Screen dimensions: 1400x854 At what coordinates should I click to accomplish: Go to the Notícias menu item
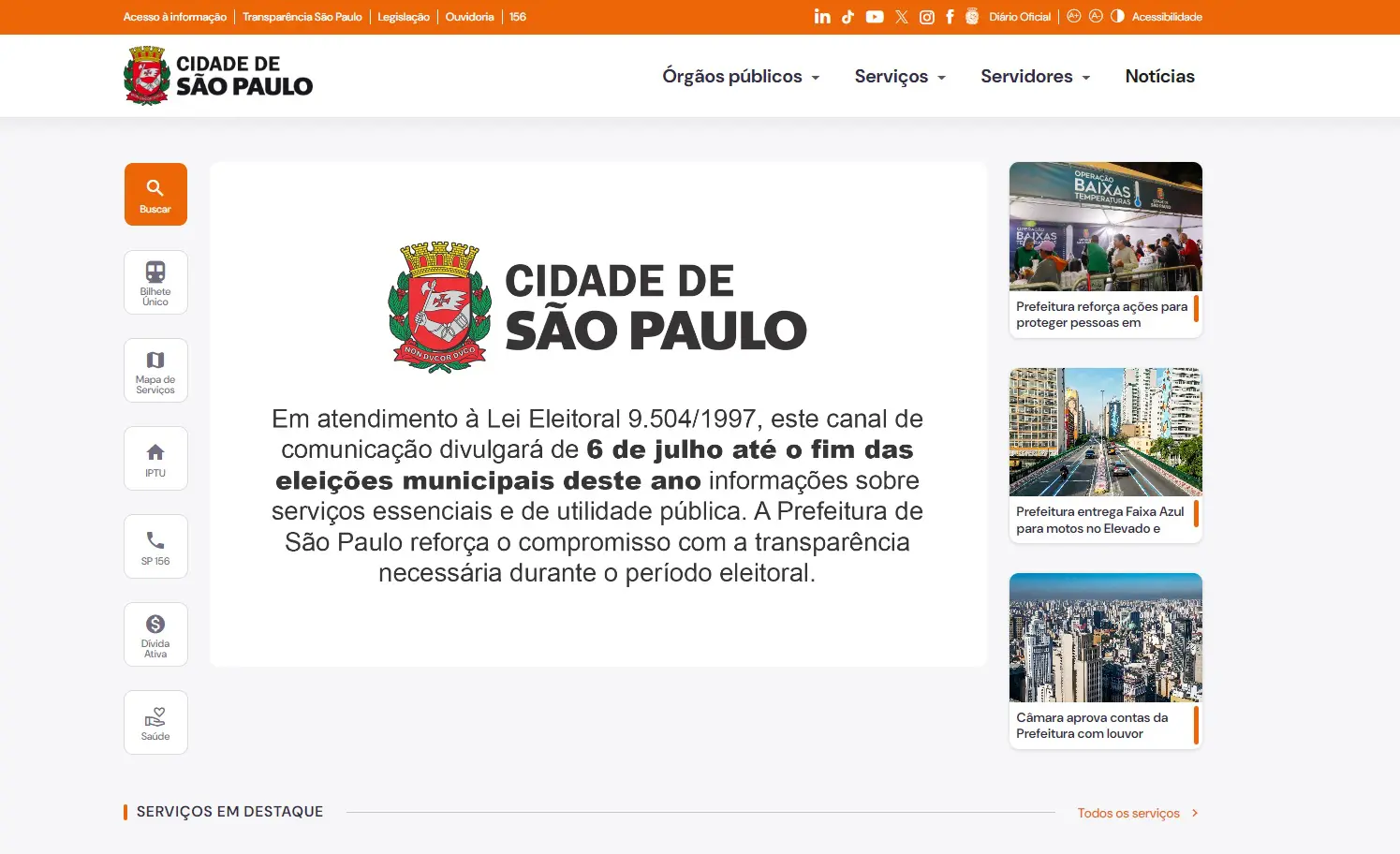tap(1159, 77)
